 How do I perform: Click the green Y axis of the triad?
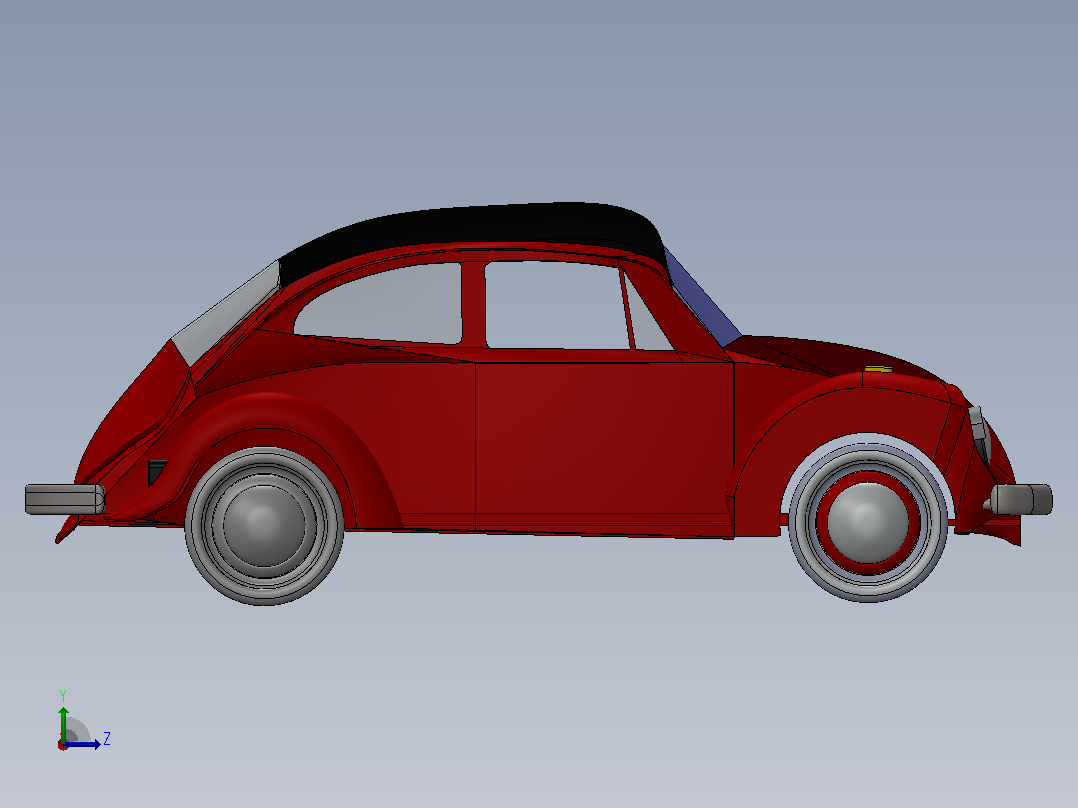pyautogui.click(x=63, y=724)
